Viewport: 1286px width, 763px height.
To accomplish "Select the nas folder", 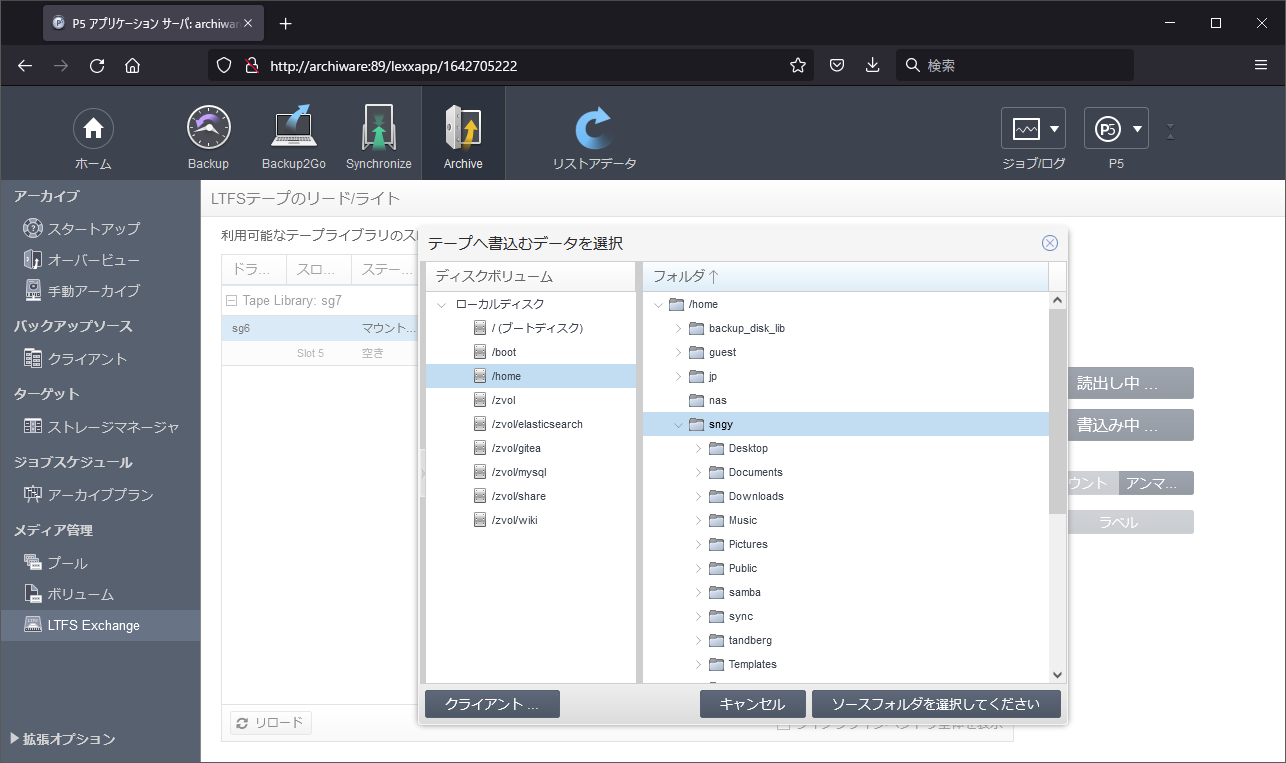I will coord(846,400).
